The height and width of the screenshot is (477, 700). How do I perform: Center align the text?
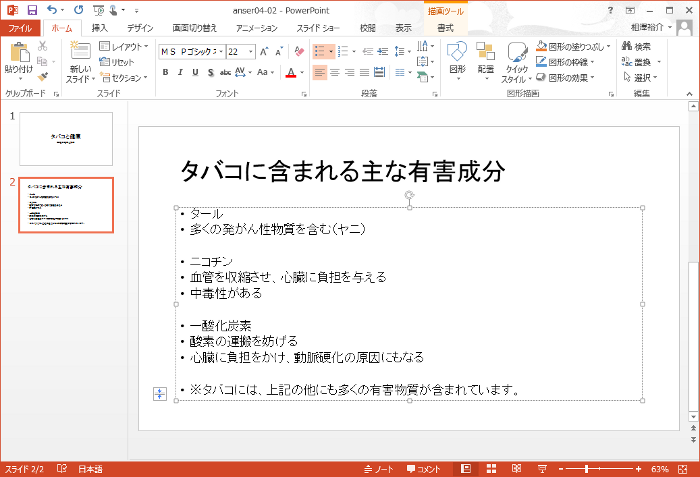(x=335, y=72)
